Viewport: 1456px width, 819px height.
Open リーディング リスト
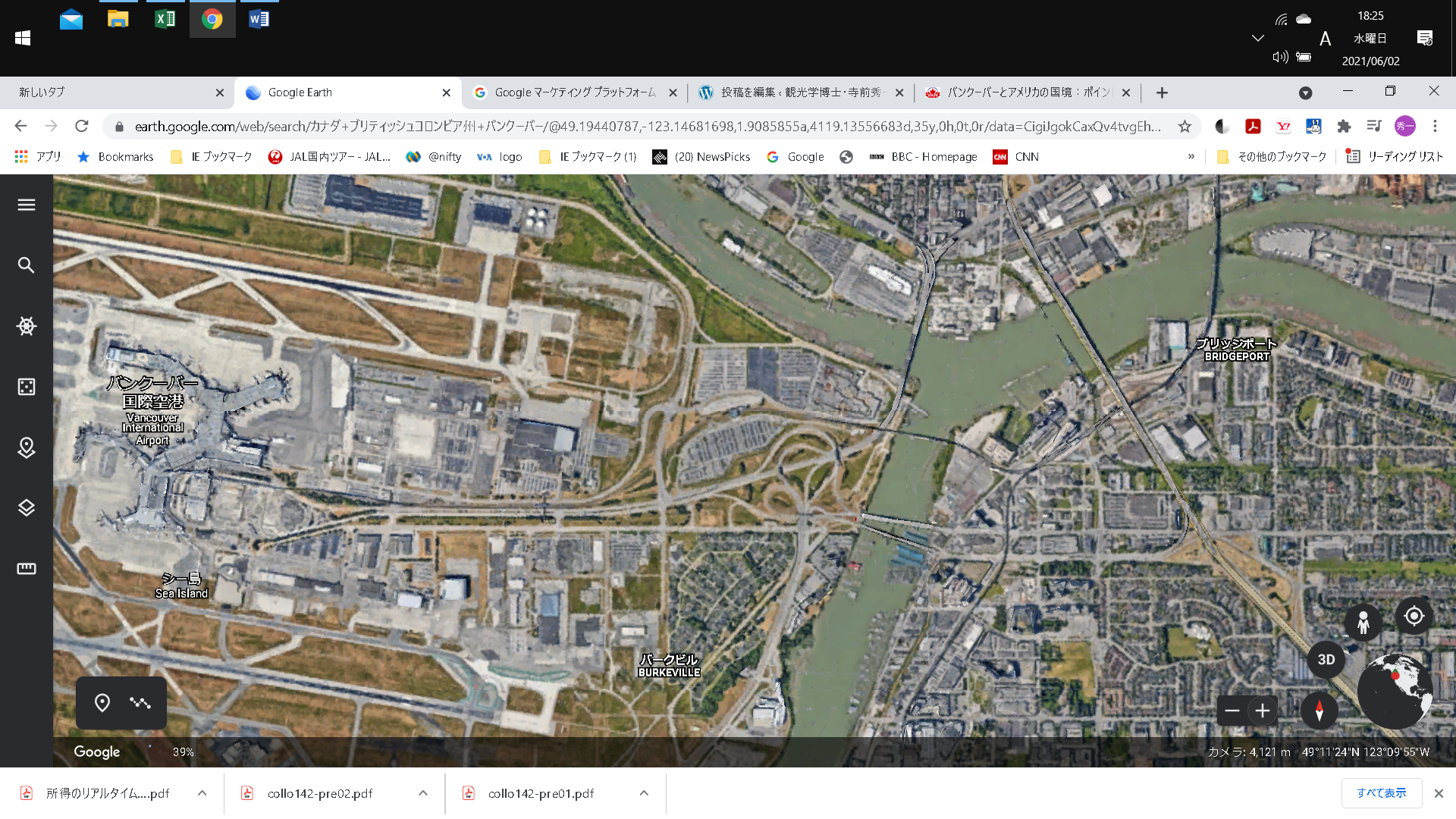tap(1395, 157)
